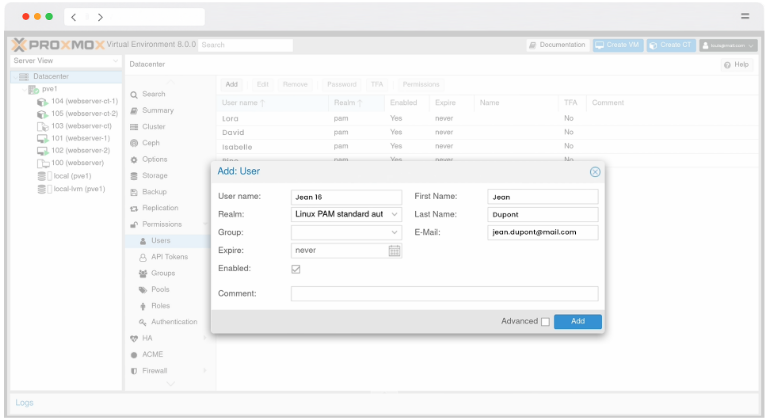Click the API Tokens icon in sidebar
The width and height of the screenshot is (767, 420).
[143, 257]
